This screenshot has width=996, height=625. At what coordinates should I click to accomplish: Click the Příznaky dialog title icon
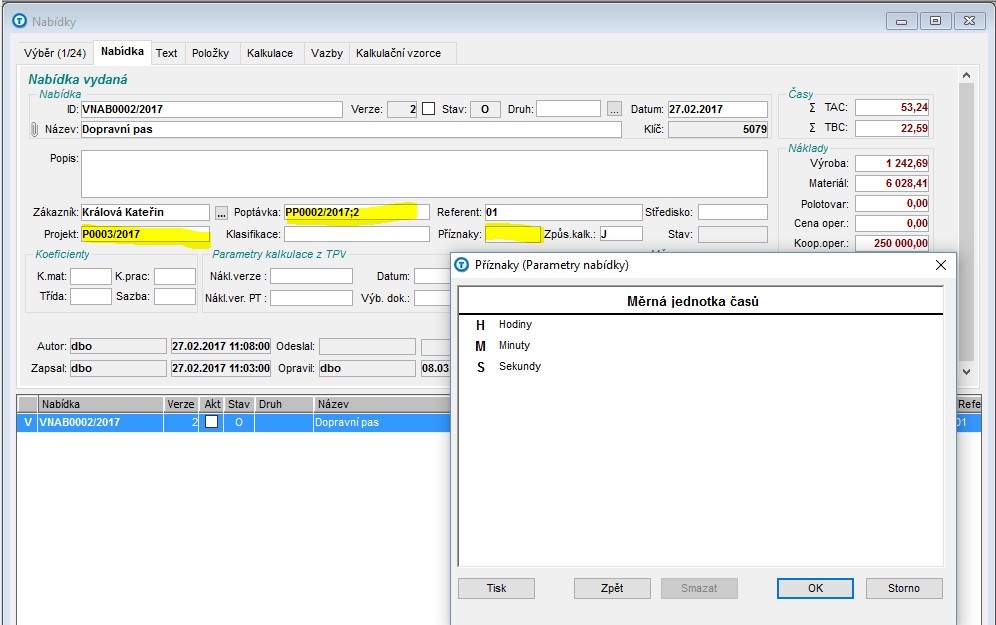pyautogui.click(x=462, y=265)
